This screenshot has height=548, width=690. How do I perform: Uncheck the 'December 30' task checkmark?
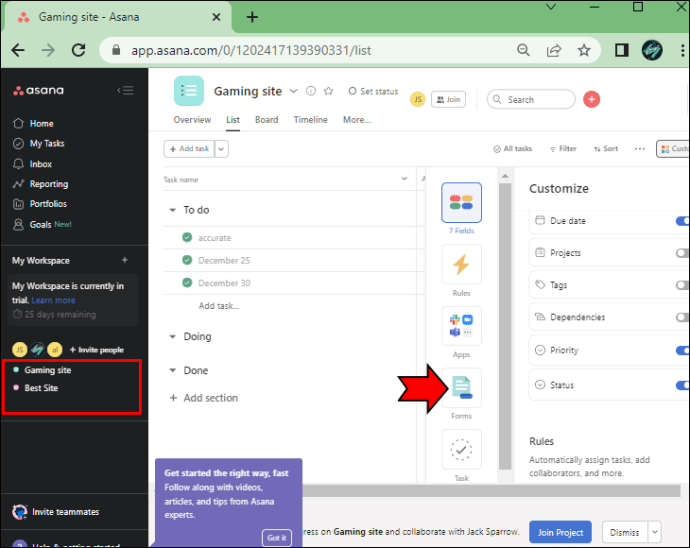pyautogui.click(x=187, y=283)
